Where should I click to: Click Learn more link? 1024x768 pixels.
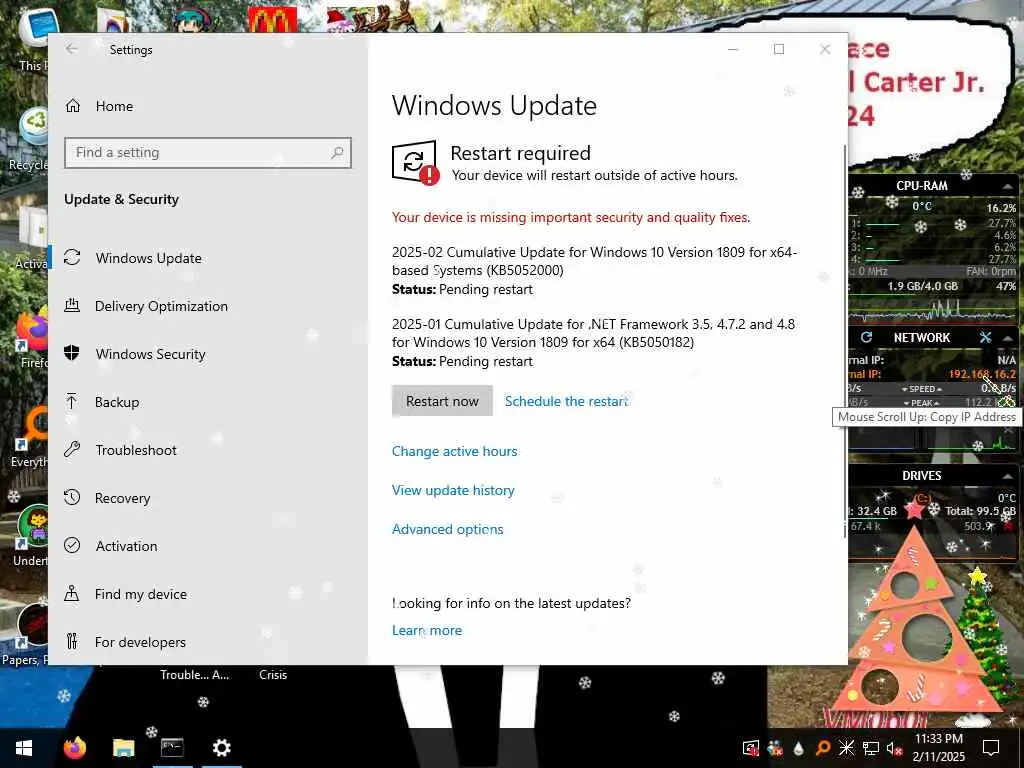coord(426,630)
